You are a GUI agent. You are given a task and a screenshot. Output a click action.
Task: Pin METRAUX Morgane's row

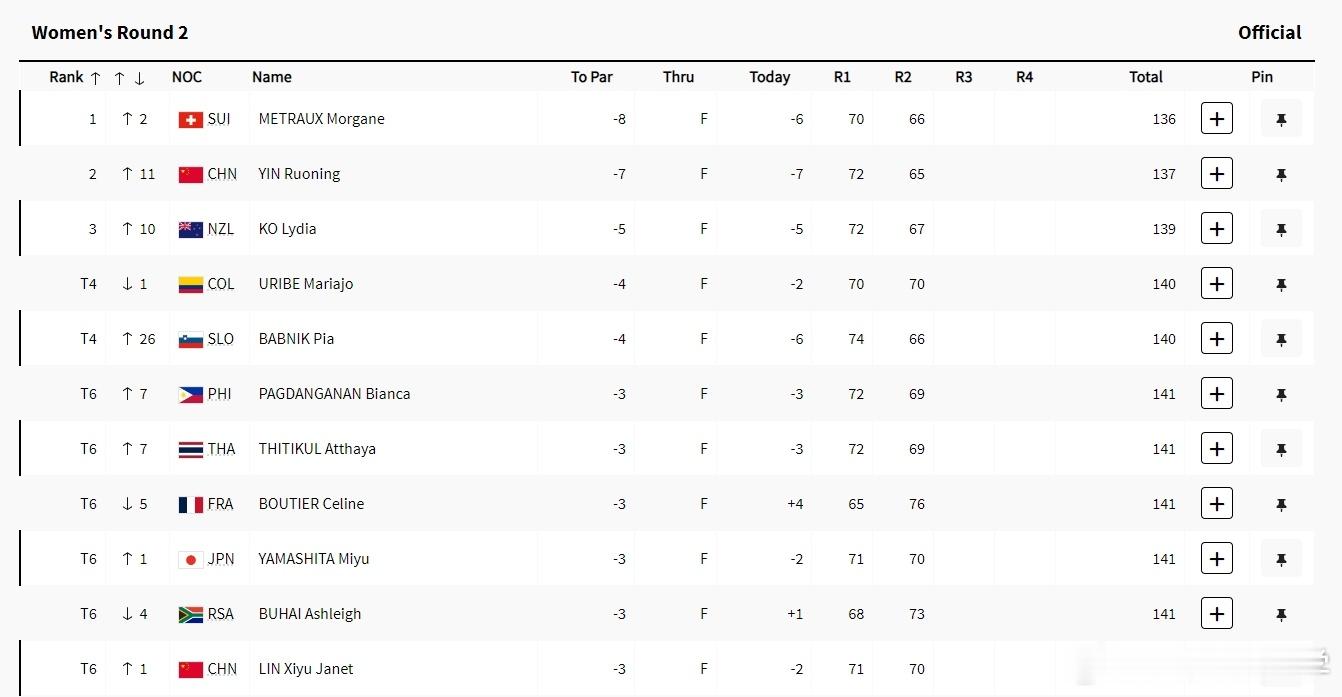pos(1281,119)
